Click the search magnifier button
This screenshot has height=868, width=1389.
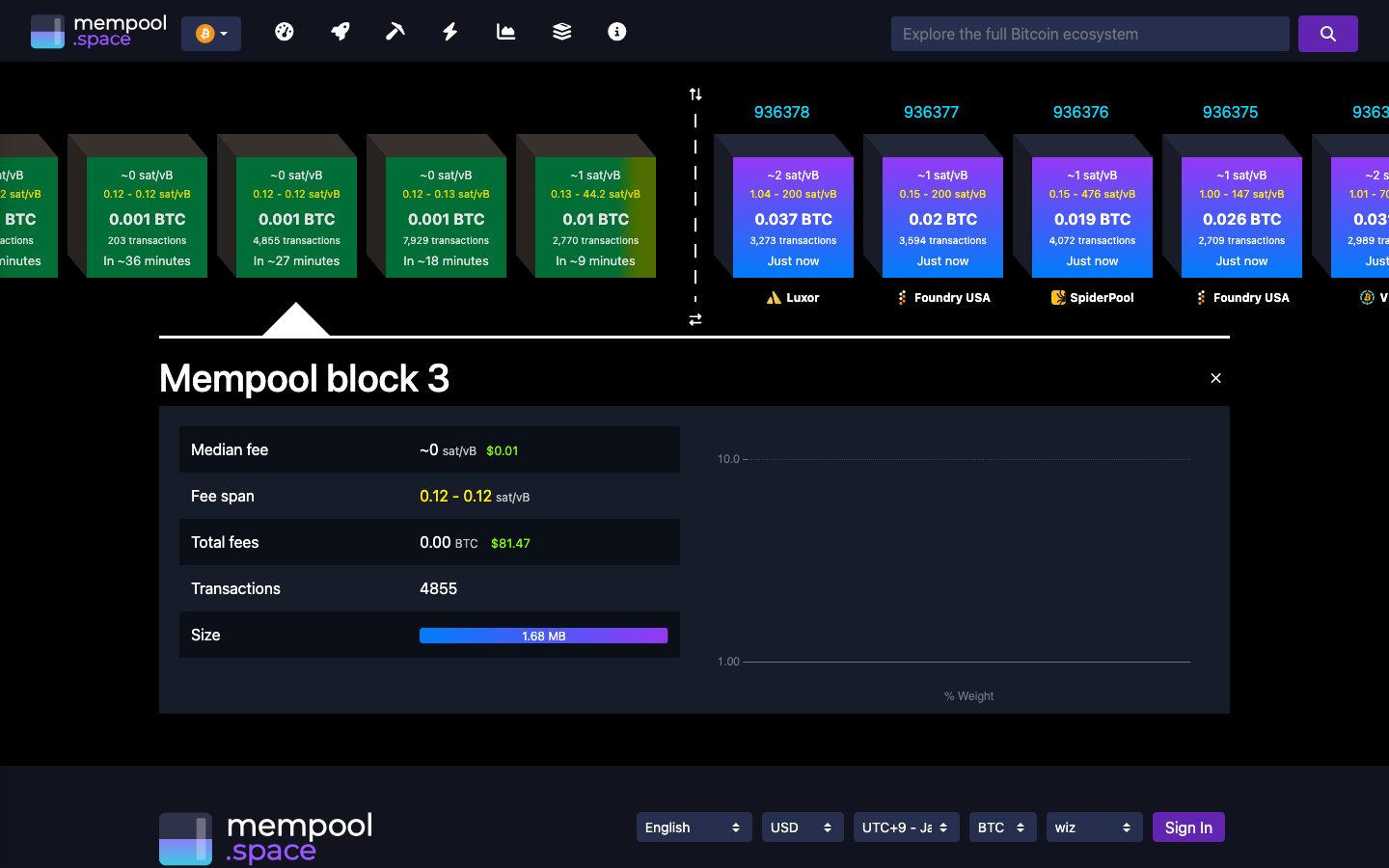pyautogui.click(x=1328, y=33)
